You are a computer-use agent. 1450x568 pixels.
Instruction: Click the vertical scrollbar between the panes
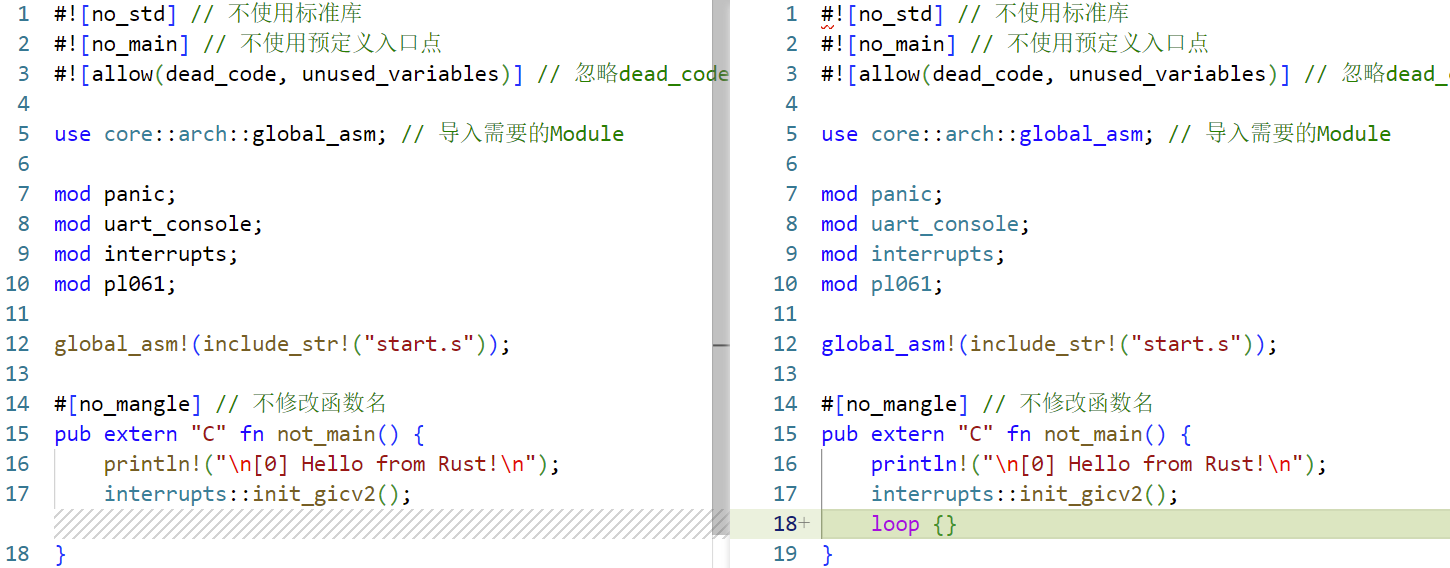point(720,200)
